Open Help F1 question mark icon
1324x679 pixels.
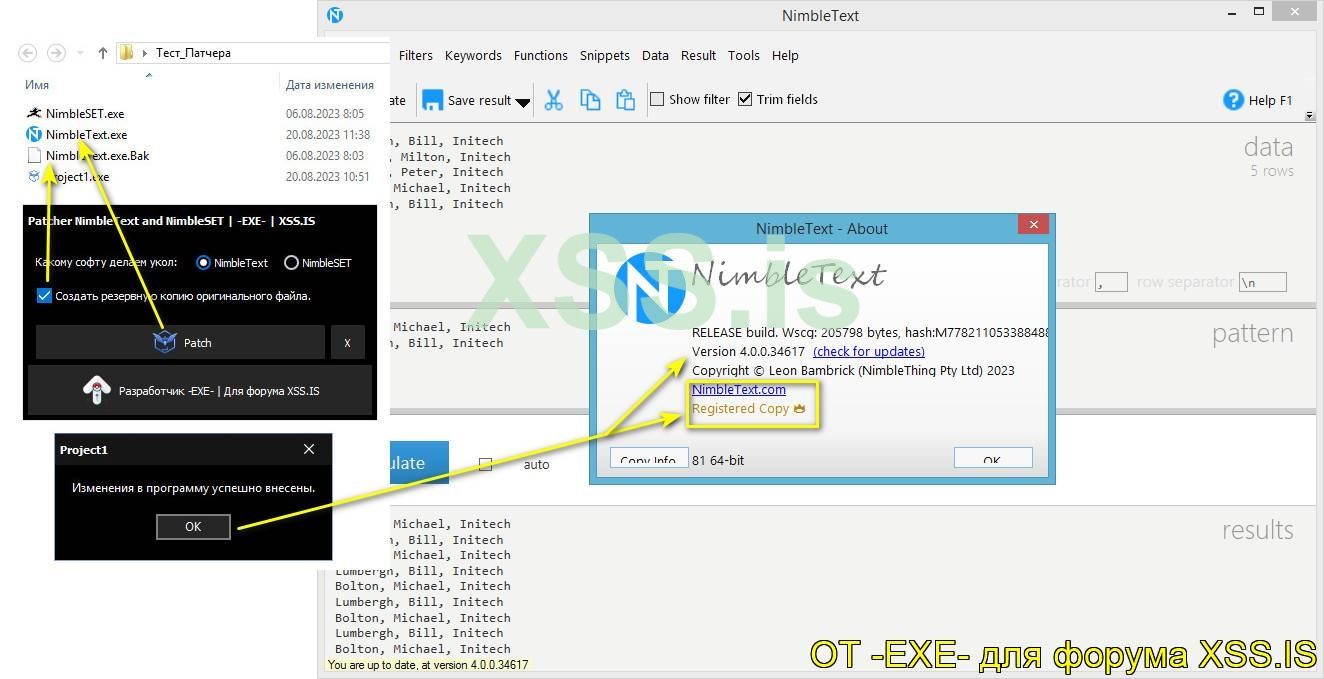[x=1233, y=100]
